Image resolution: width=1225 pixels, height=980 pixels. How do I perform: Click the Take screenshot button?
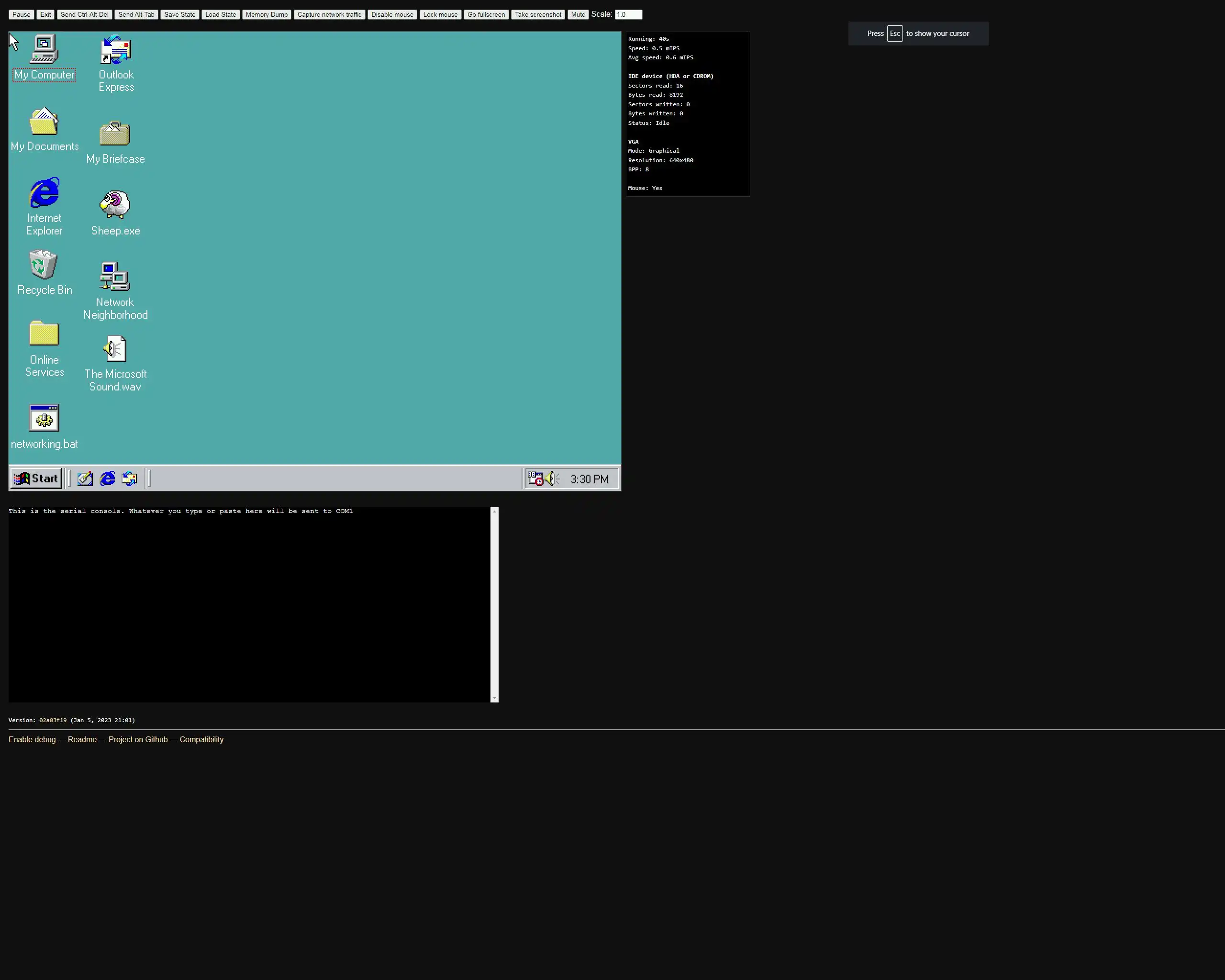tap(537, 15)
